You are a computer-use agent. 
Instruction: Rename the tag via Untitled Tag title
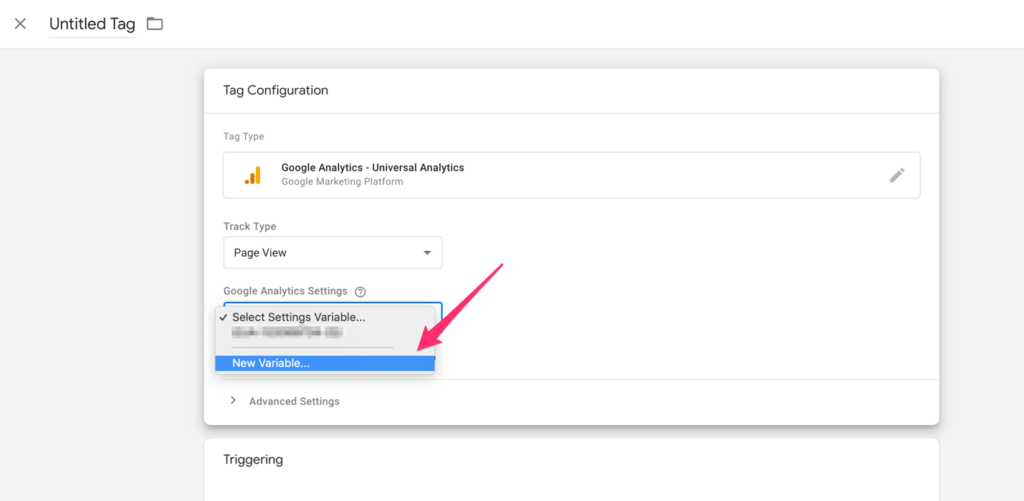click(x=92, y=24)
